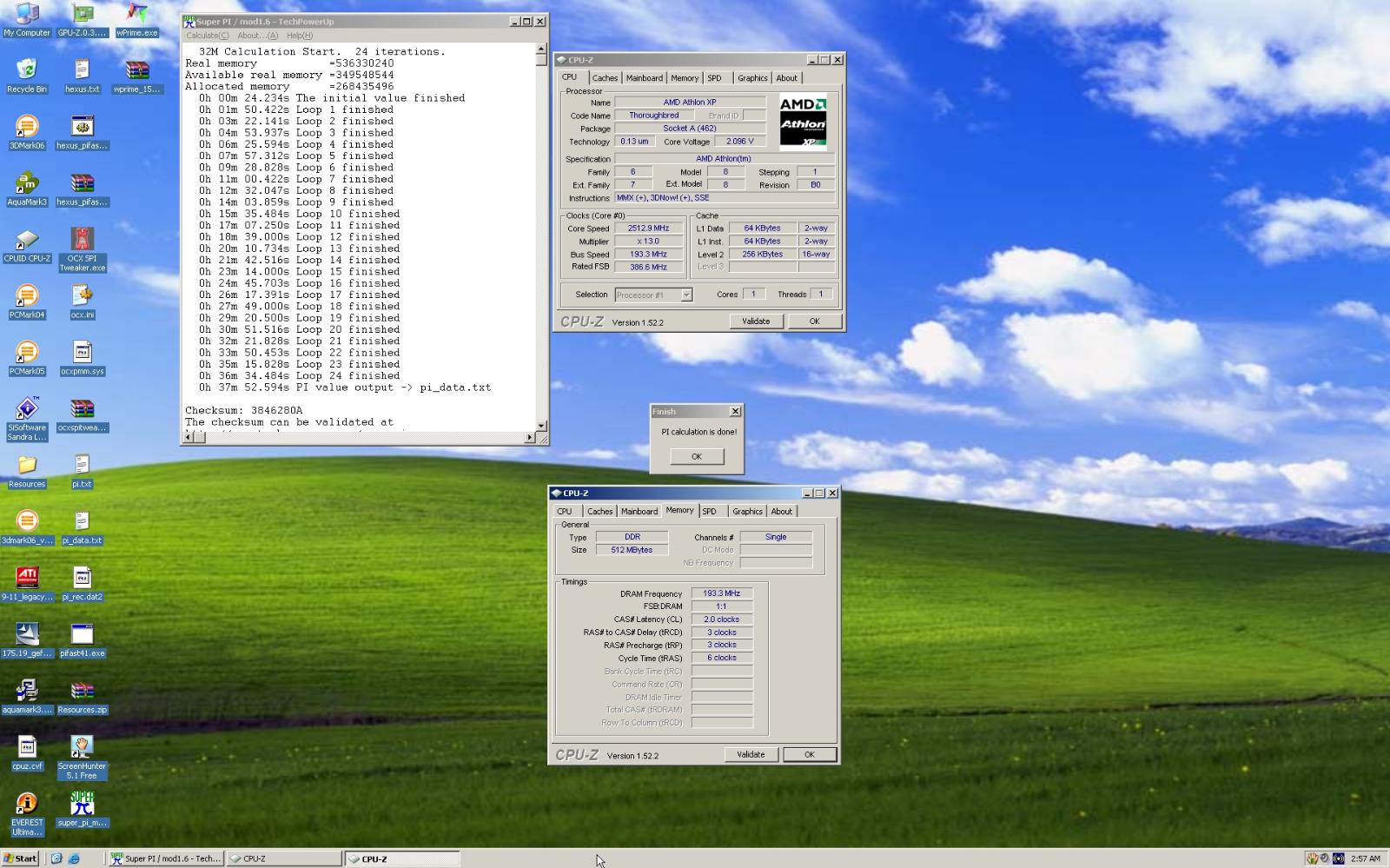Open the Recycle Bin
Viewport: 1390px width, 868px height.
pos(27,76)
